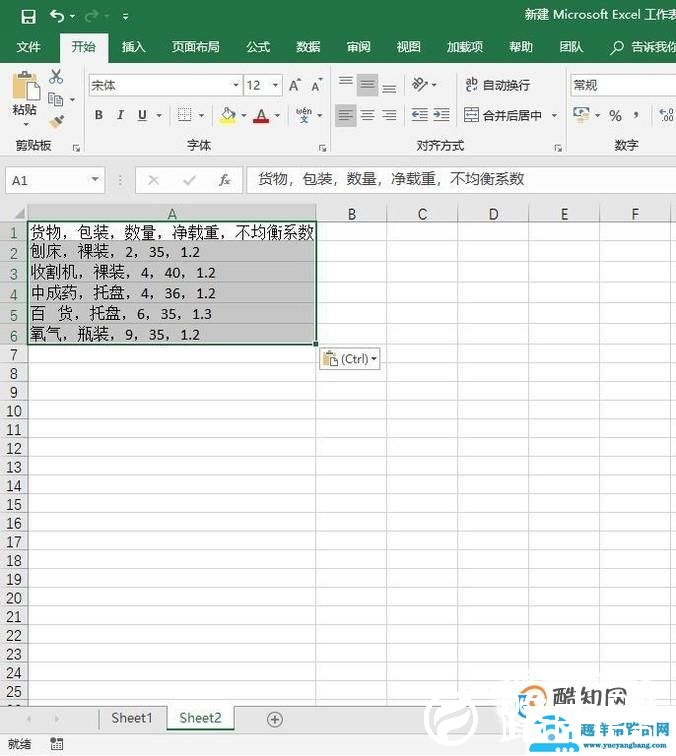Click the text orientation icon
This screenshot has height=756, width=676.
pyautogui.click(x=419, y=84)
